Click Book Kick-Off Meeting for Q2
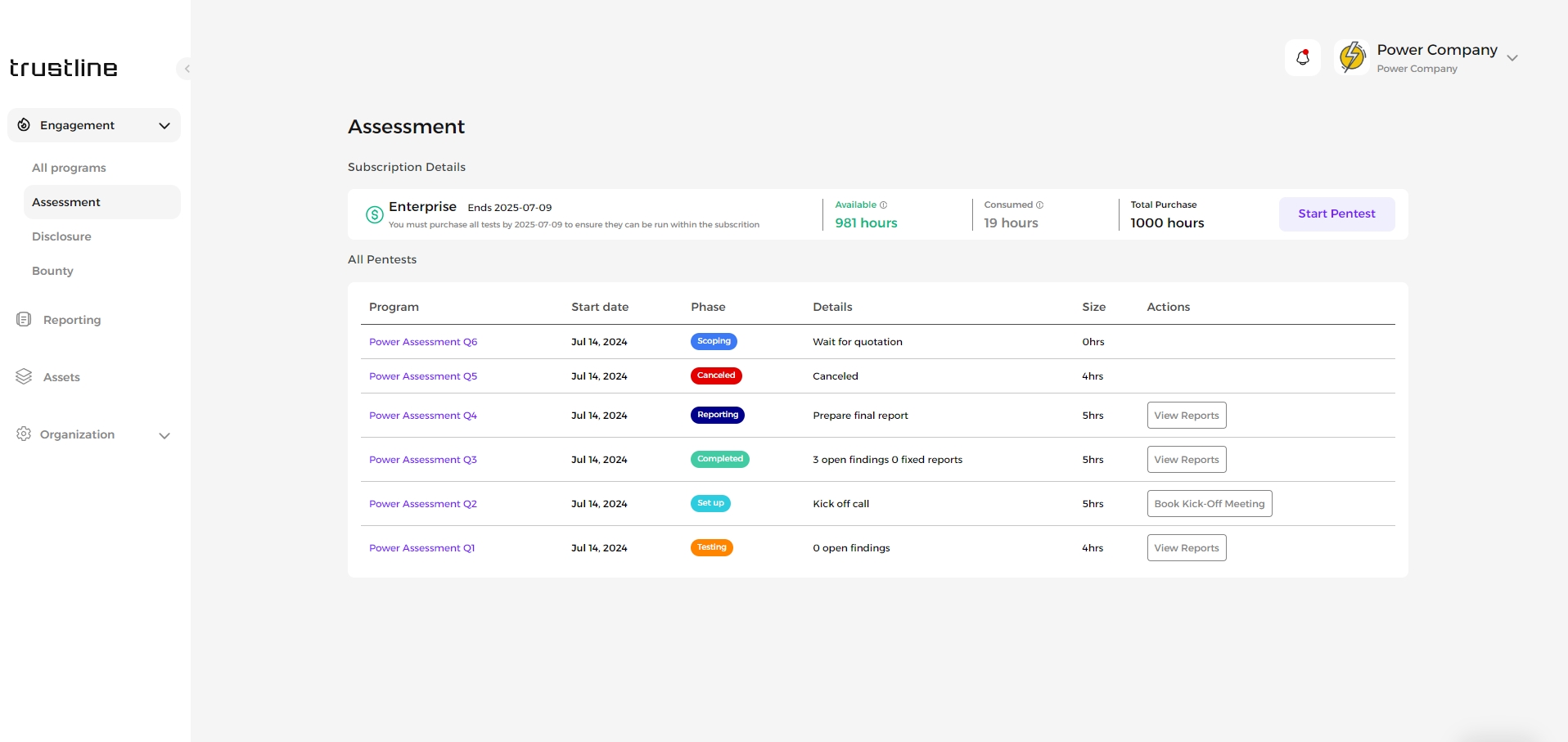The width and height of the screenshot is (1568, 742). tap(1209, 504)
